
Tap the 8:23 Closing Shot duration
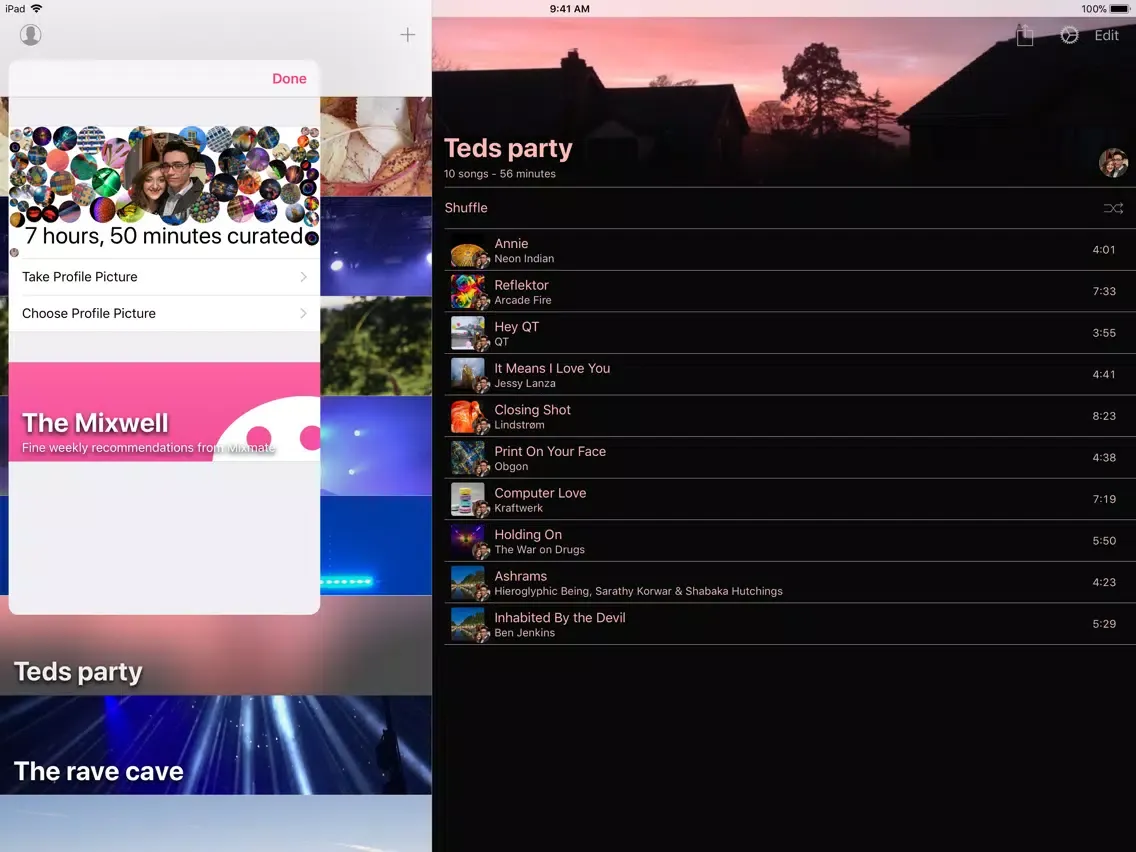click(x=1103, y=416)
